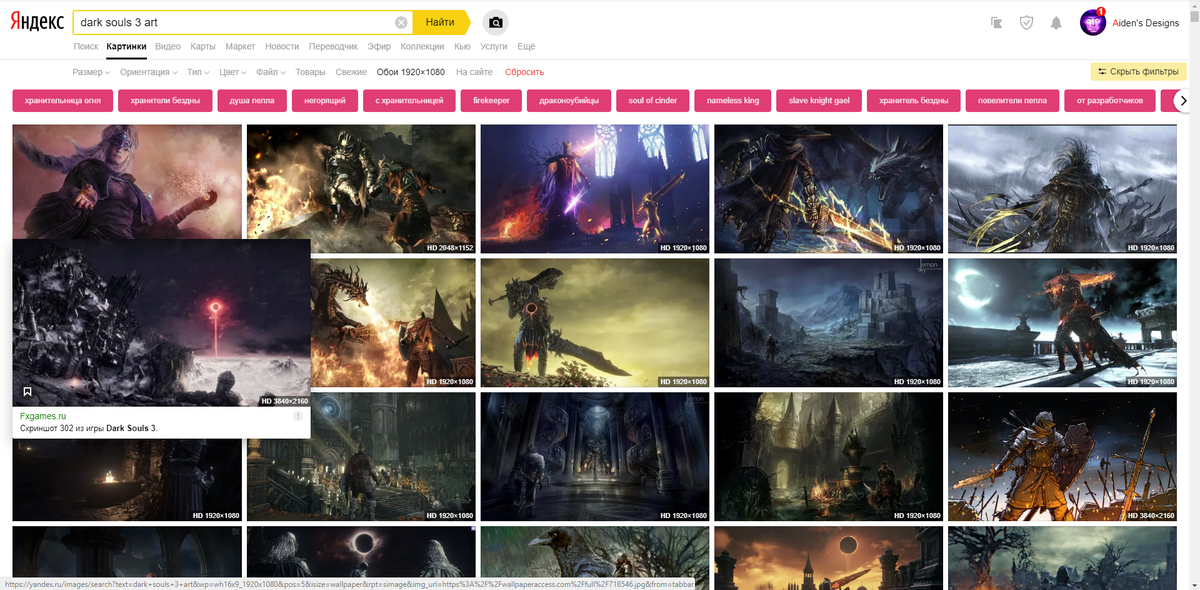Open the Ещё services menu
The image size is (1200, 590).
coord(526,46)
